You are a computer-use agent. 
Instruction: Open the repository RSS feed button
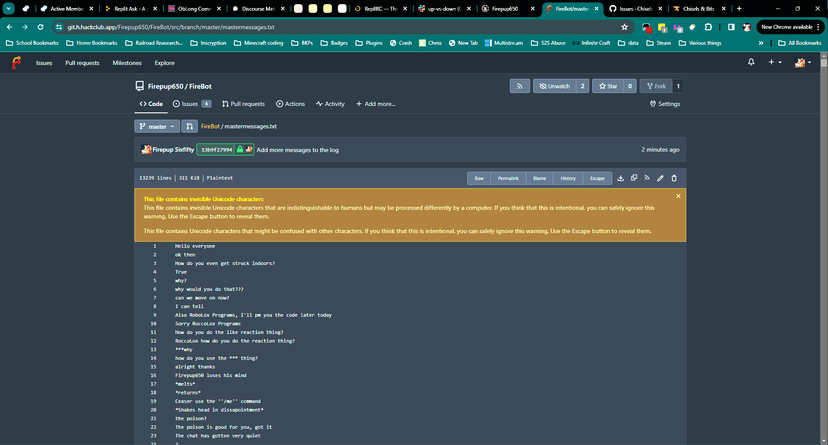[520, 86]
